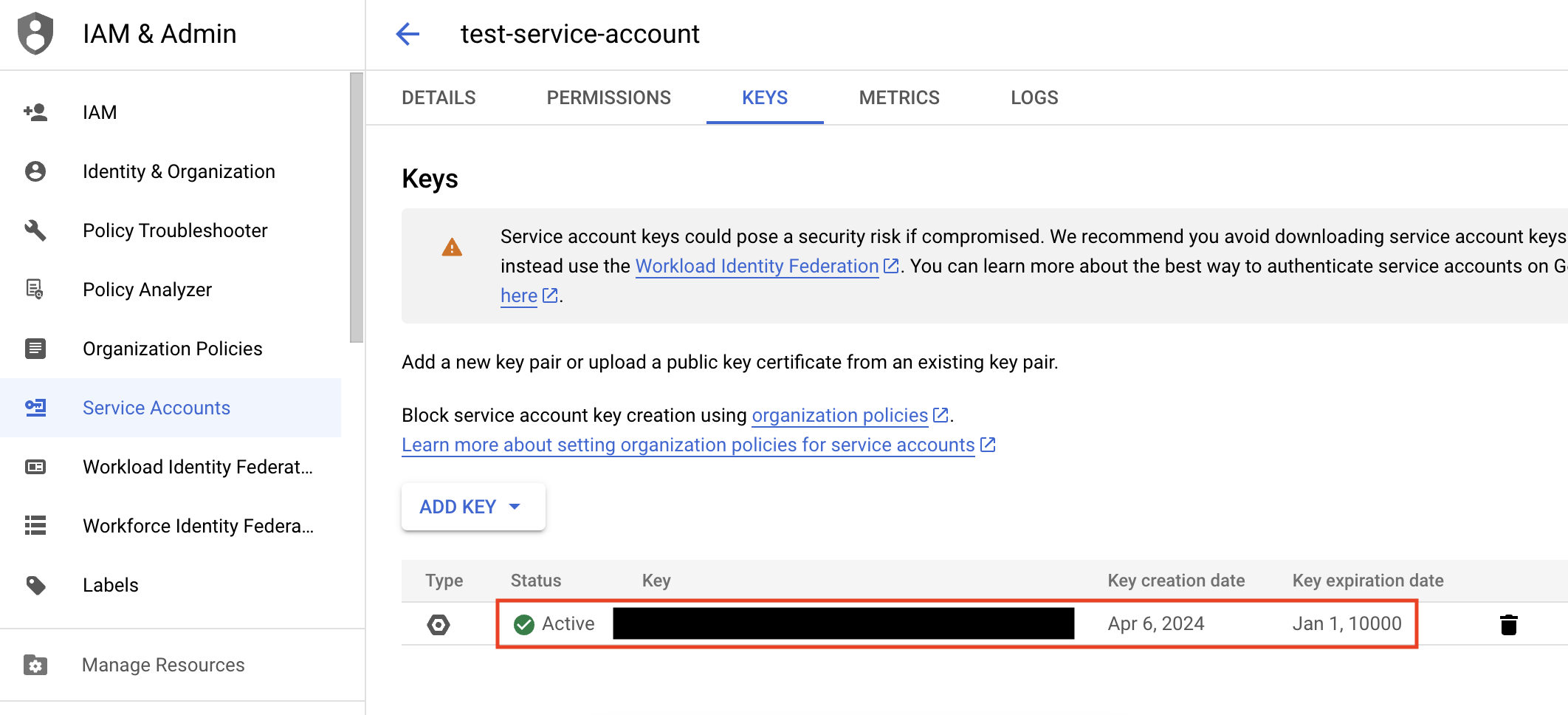
Task: Click the Key column header
Action: (x=656, y=581)
